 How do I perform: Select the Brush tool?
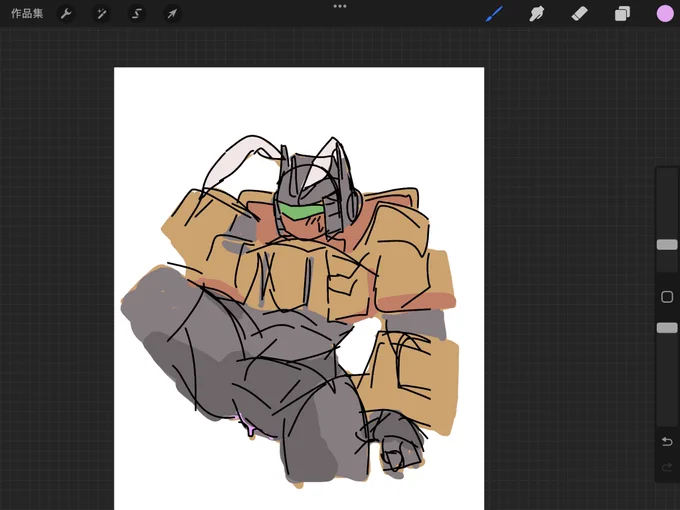495,14
